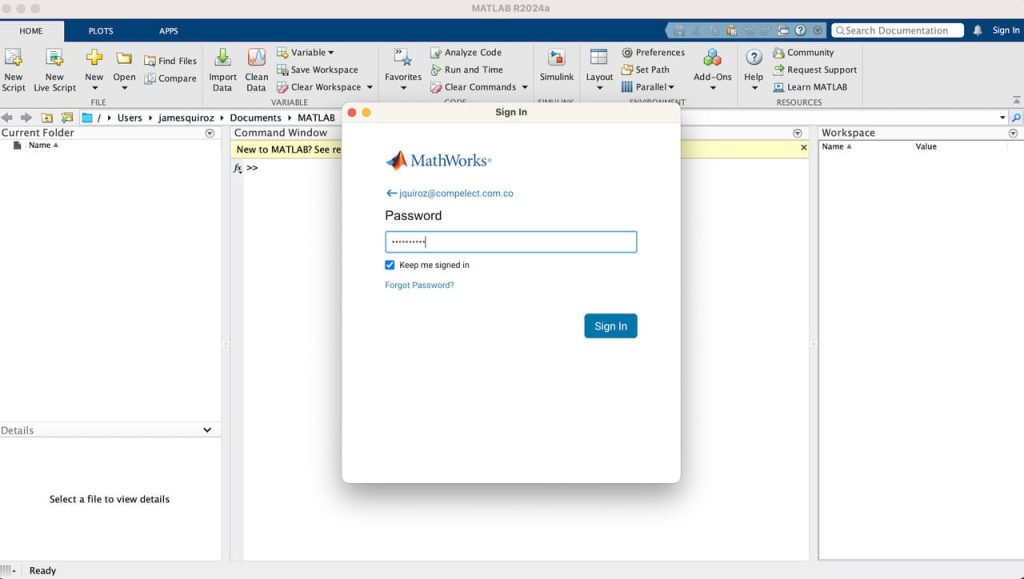
Task: Close the Sign In dialog
Action: click(352, 113)
